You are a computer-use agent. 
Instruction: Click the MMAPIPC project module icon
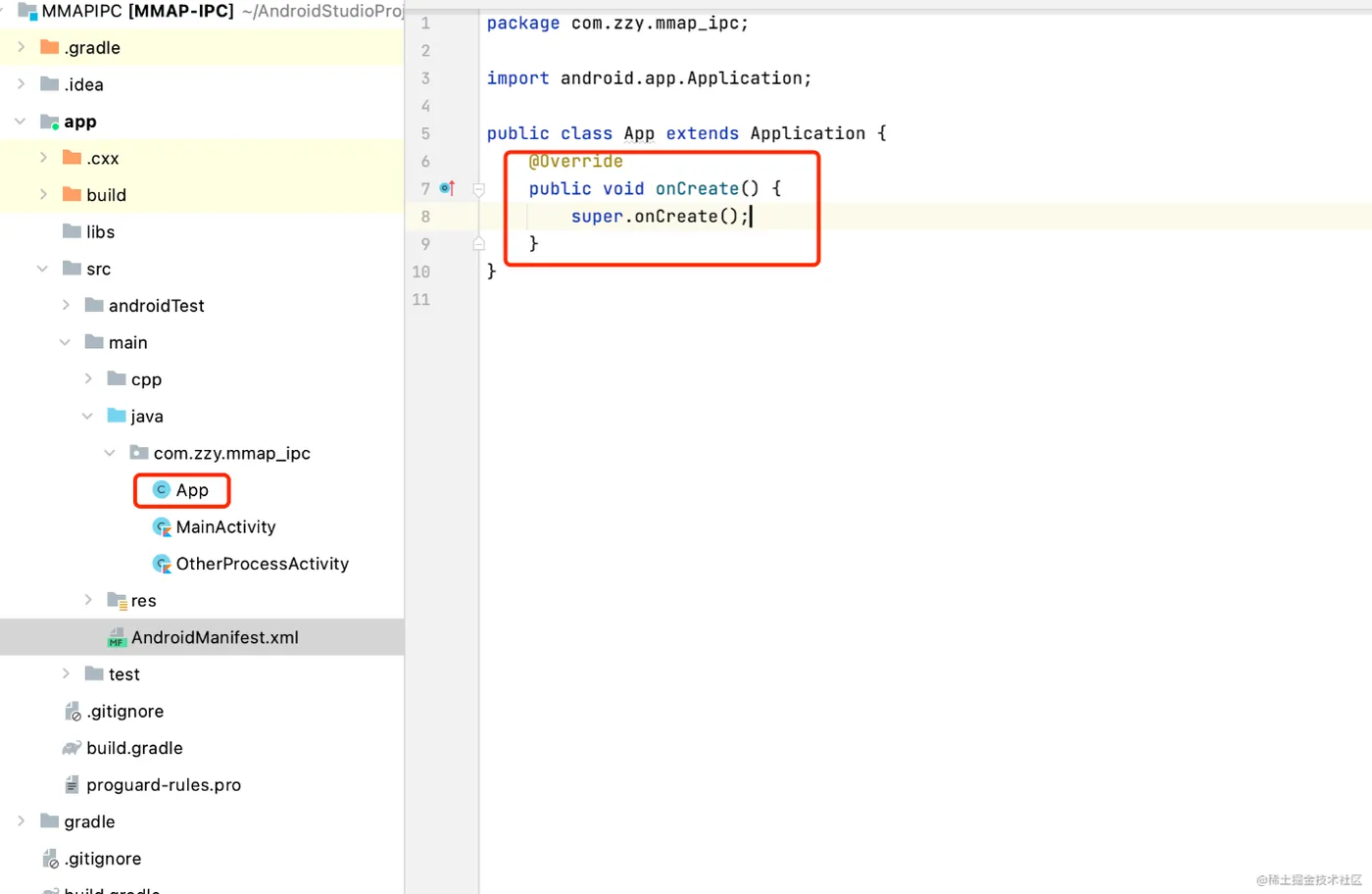pyautogui.click(x=27, y=12)
